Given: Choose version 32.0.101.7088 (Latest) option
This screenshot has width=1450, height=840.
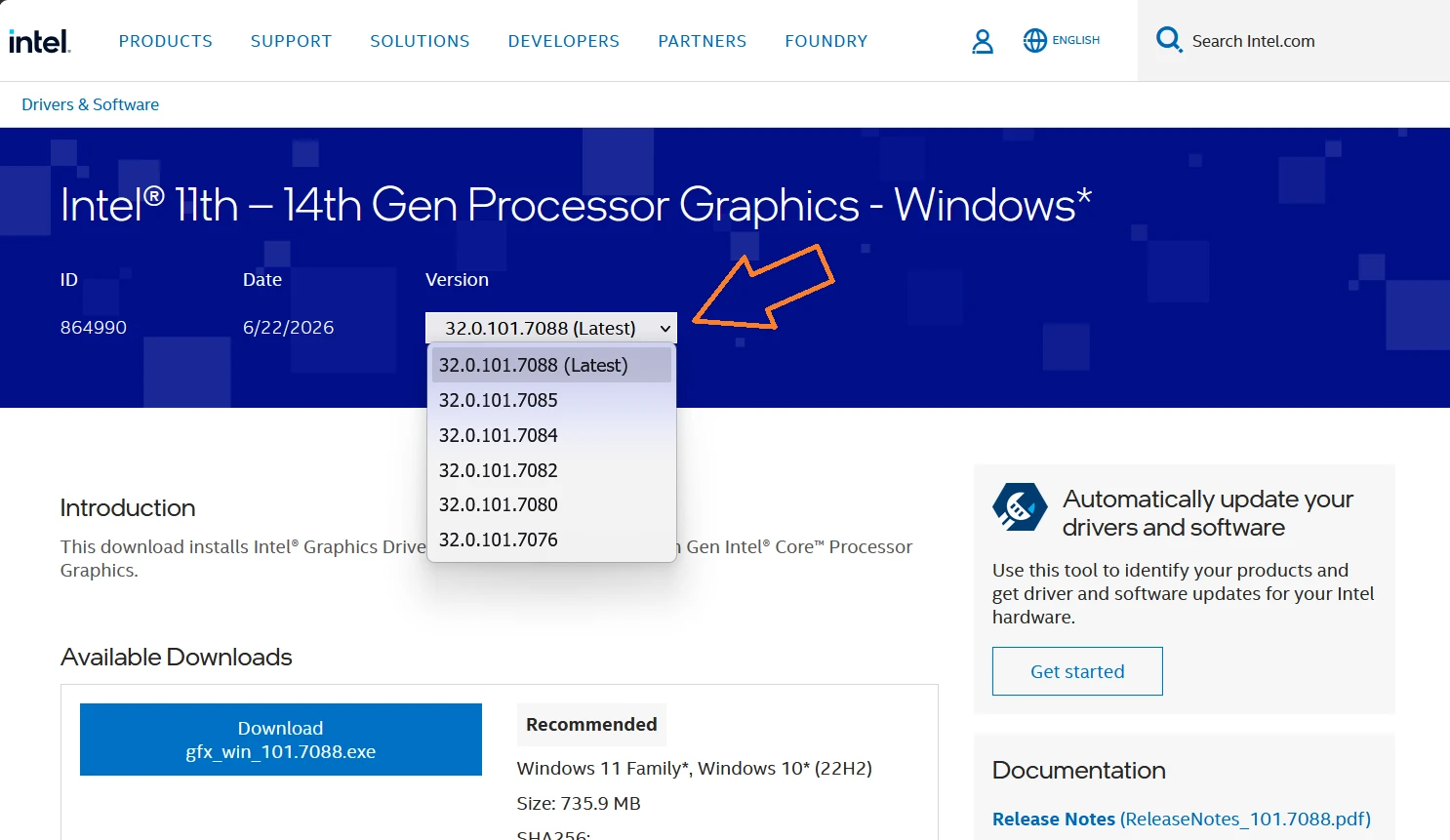Looking at the screenshot, I should pos(551,365).
